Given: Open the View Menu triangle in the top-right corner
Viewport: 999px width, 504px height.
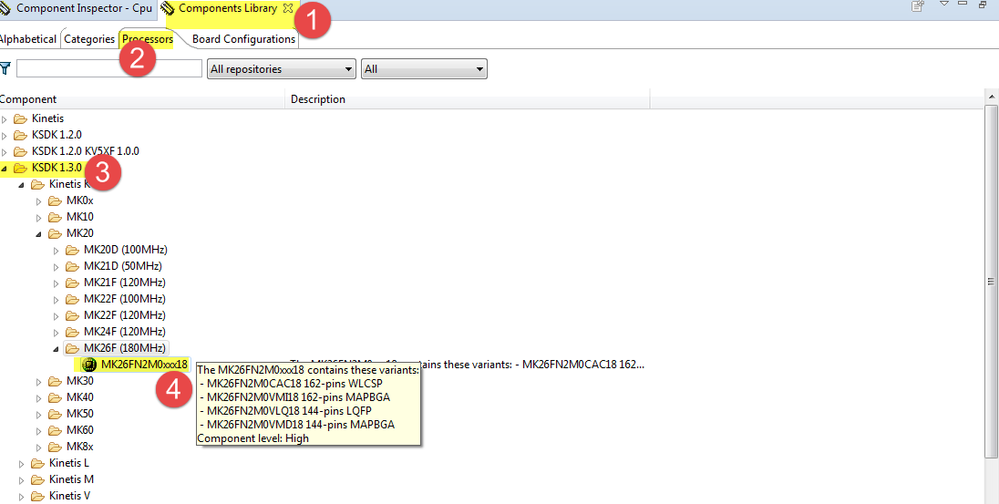Looking at the screenshot, I should (945, 4).
